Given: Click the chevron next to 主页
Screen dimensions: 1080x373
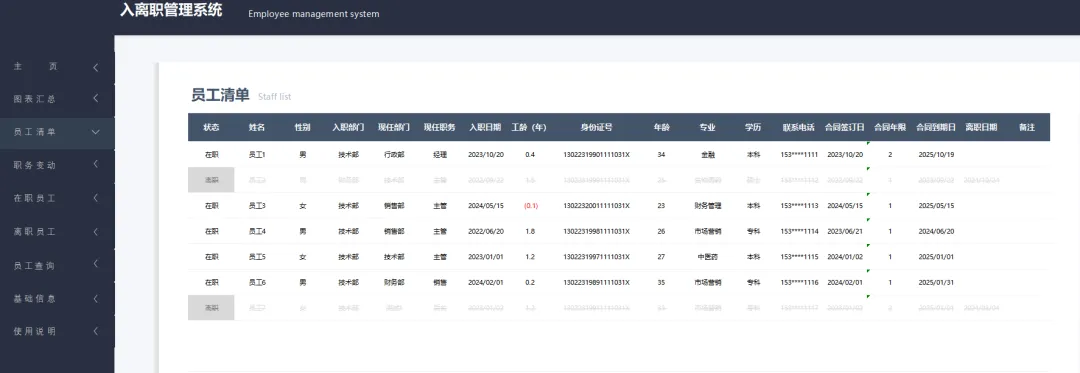Looking at the screenshot, I should (96, 67).
